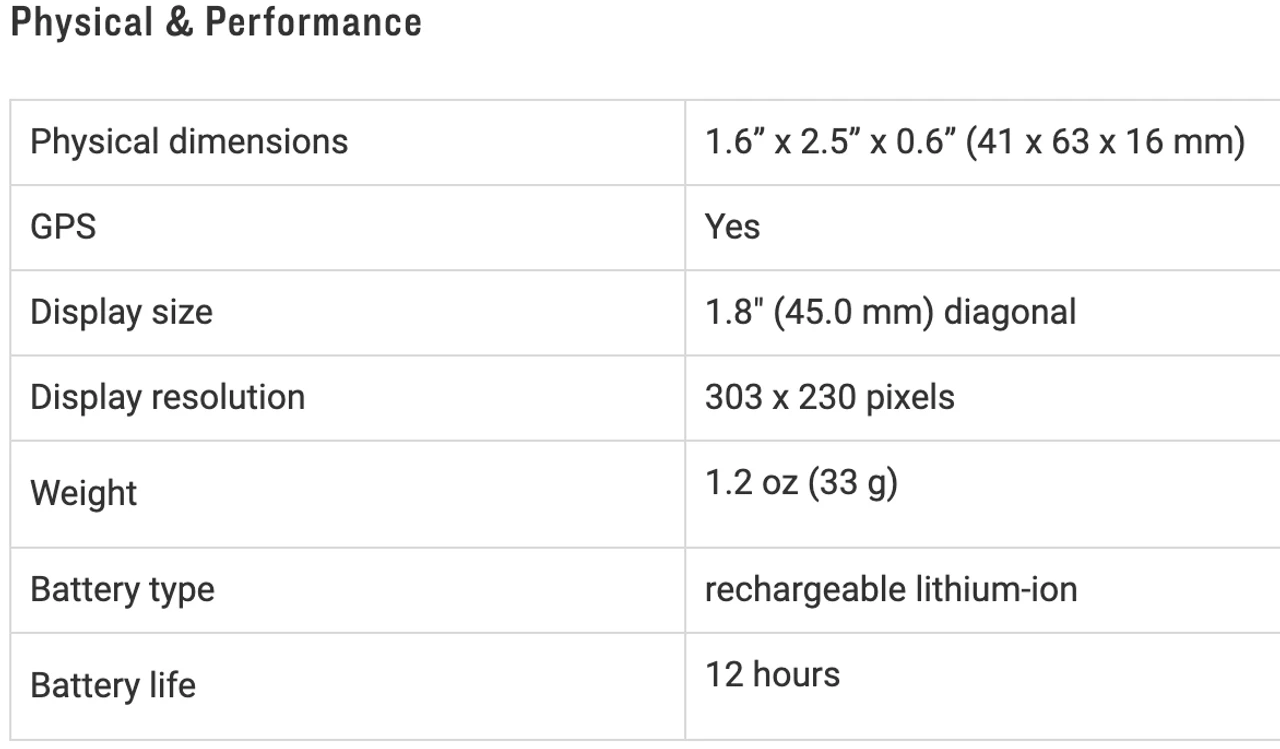This screenshot has height=749, width=1280.
Task: Click the (45.0 mm) text in Display size
Action: pos(865,312)
